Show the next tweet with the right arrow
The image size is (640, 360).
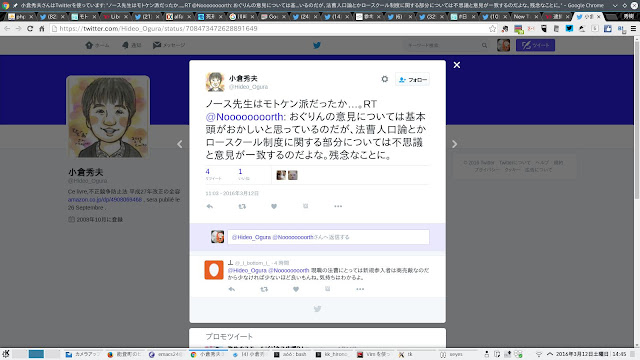(x=454, y=144)
